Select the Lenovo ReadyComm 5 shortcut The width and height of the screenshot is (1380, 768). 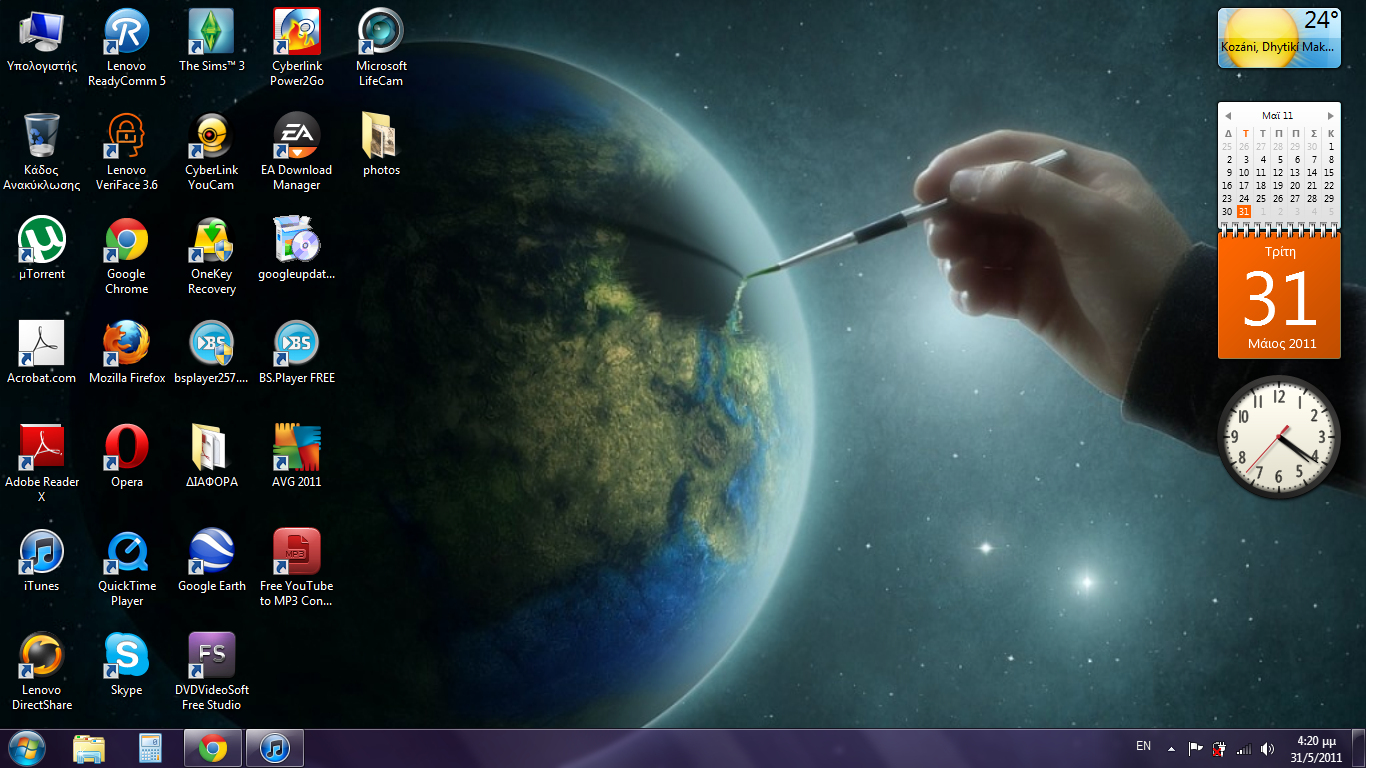[x=127, y=48]
